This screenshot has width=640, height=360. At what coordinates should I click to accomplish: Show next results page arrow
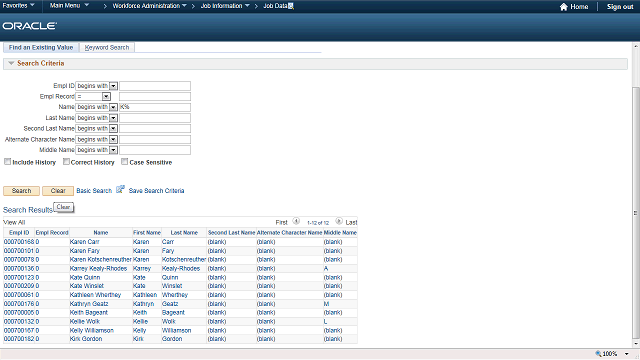[339, 221]
